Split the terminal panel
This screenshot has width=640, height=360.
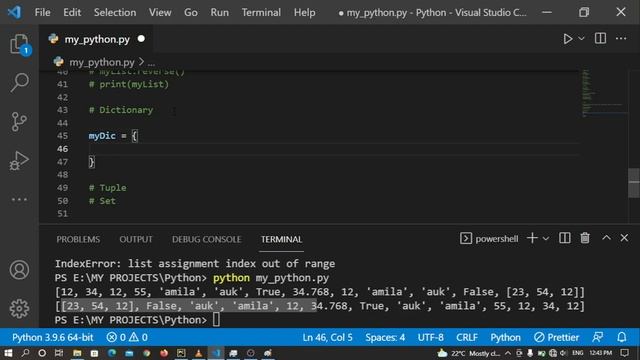[564, 238]
